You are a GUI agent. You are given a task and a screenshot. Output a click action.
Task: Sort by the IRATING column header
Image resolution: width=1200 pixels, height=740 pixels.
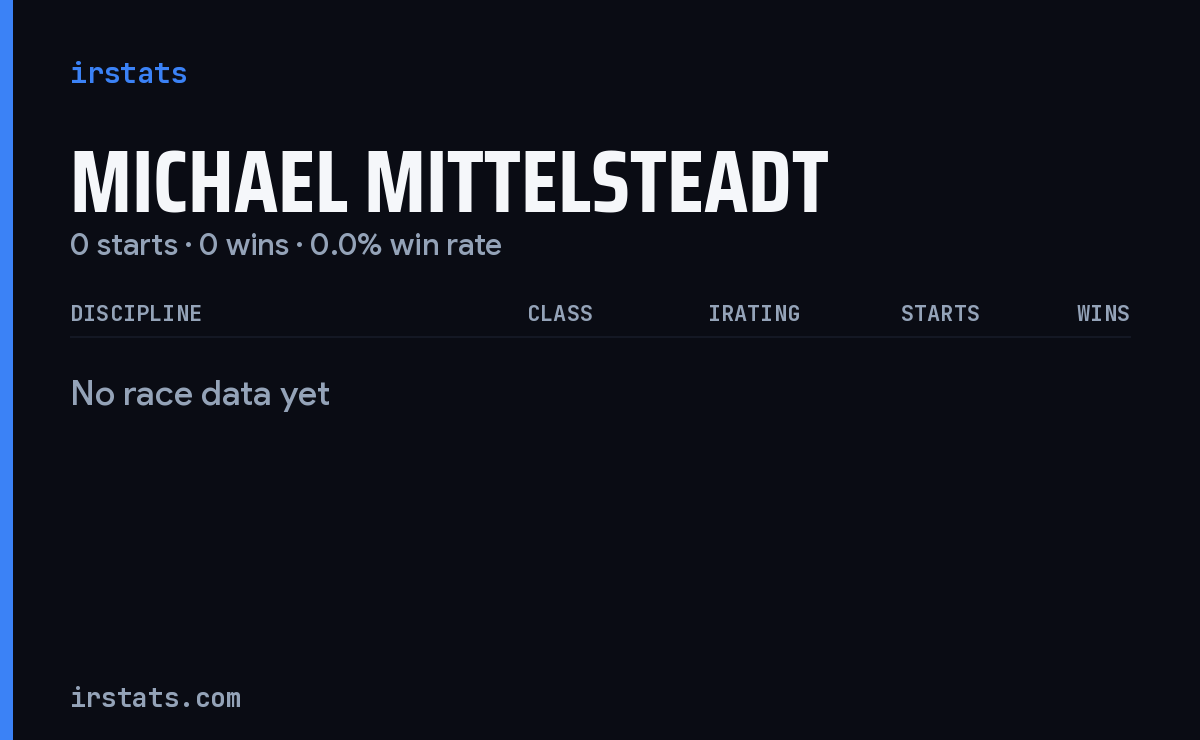pyautogui.click(x=754, y=313)
